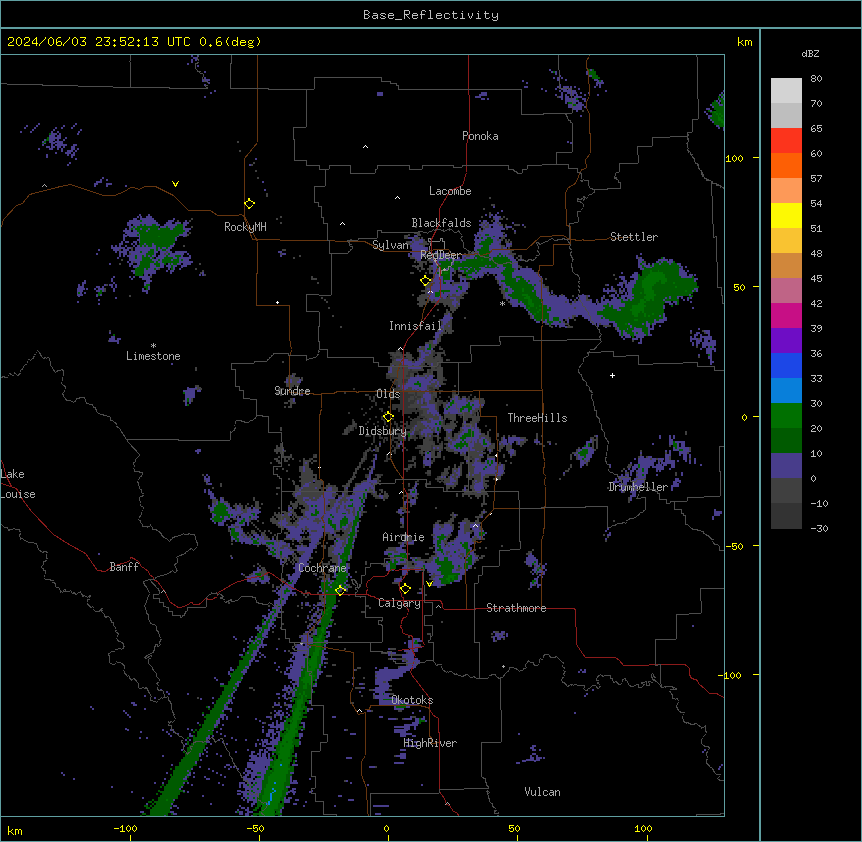The image size is (862, 842).
Task: Click the Innisfail city label
Action: 415,326
